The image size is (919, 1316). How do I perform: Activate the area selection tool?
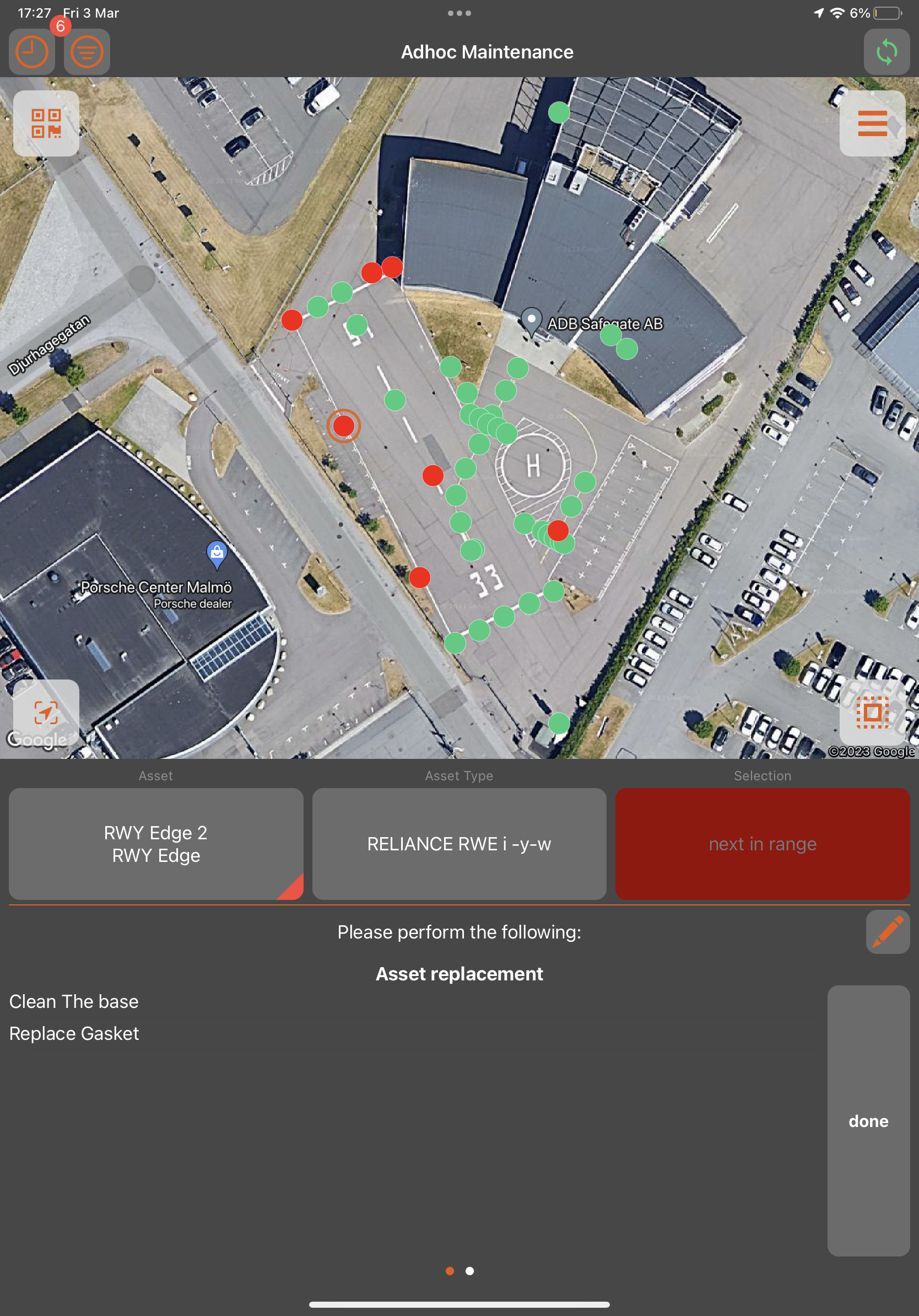tap(872, 713)
